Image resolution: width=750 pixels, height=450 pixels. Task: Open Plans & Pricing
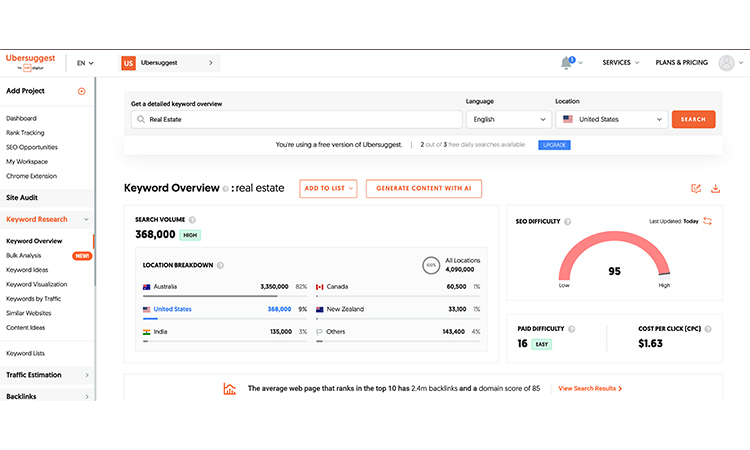click(681, 63)
